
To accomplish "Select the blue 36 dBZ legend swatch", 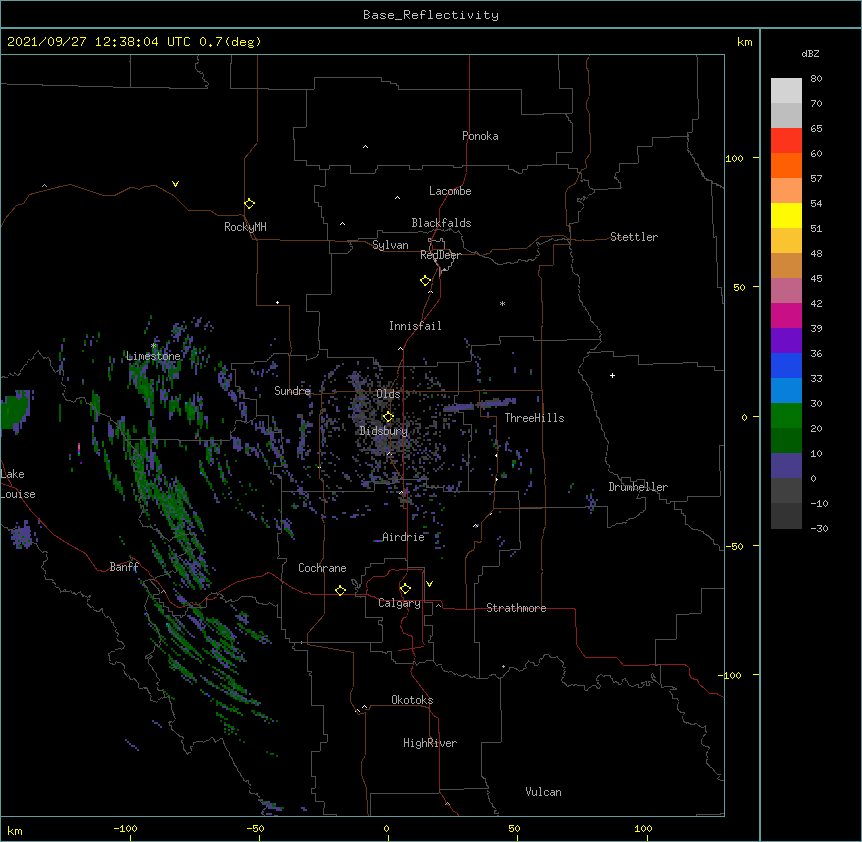I will pyautogui.click(x=786, y=365).
